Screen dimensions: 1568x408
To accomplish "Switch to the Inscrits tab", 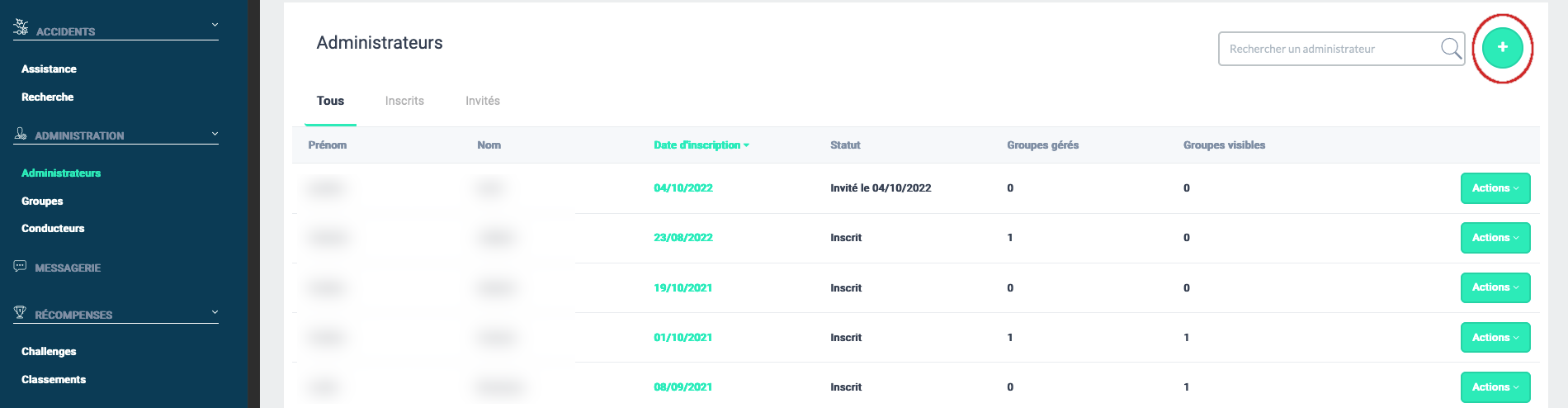I will point(404,101).
